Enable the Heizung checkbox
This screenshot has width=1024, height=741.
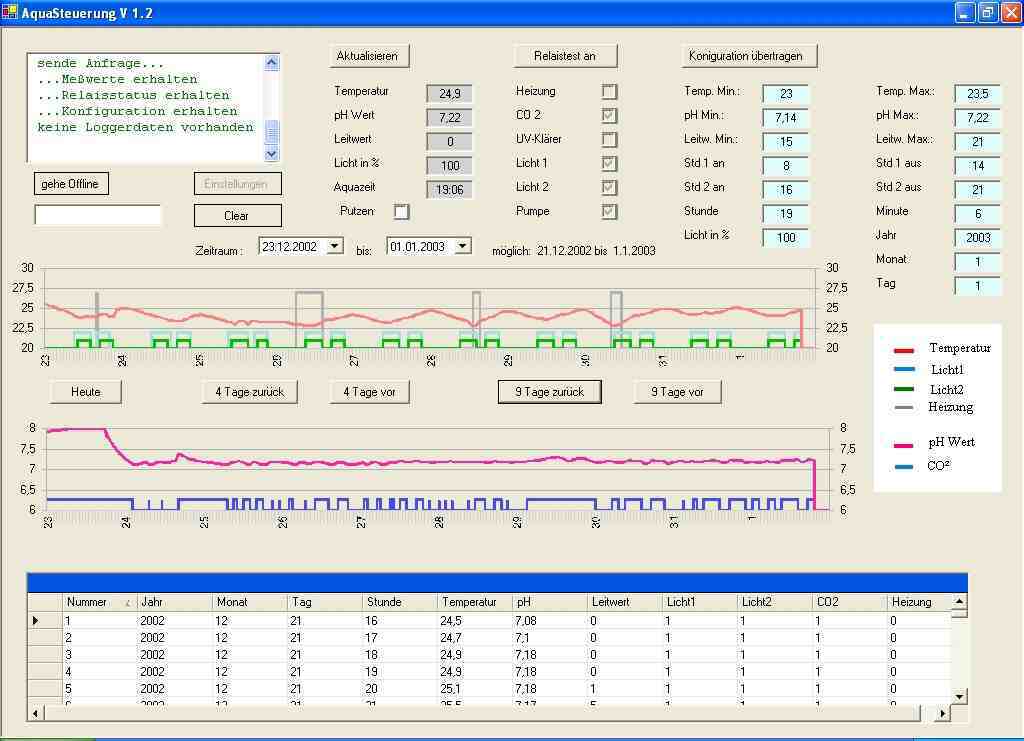[x=609, y=92]
